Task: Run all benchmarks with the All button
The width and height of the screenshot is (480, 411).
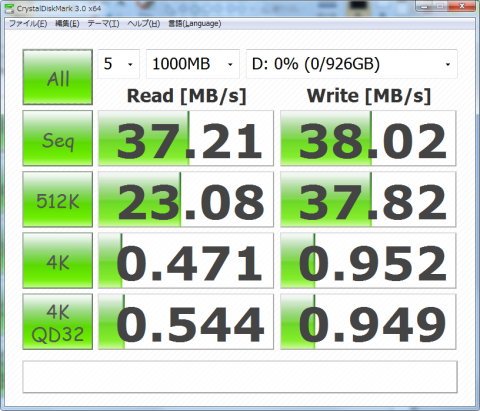Action: (58, 77)
